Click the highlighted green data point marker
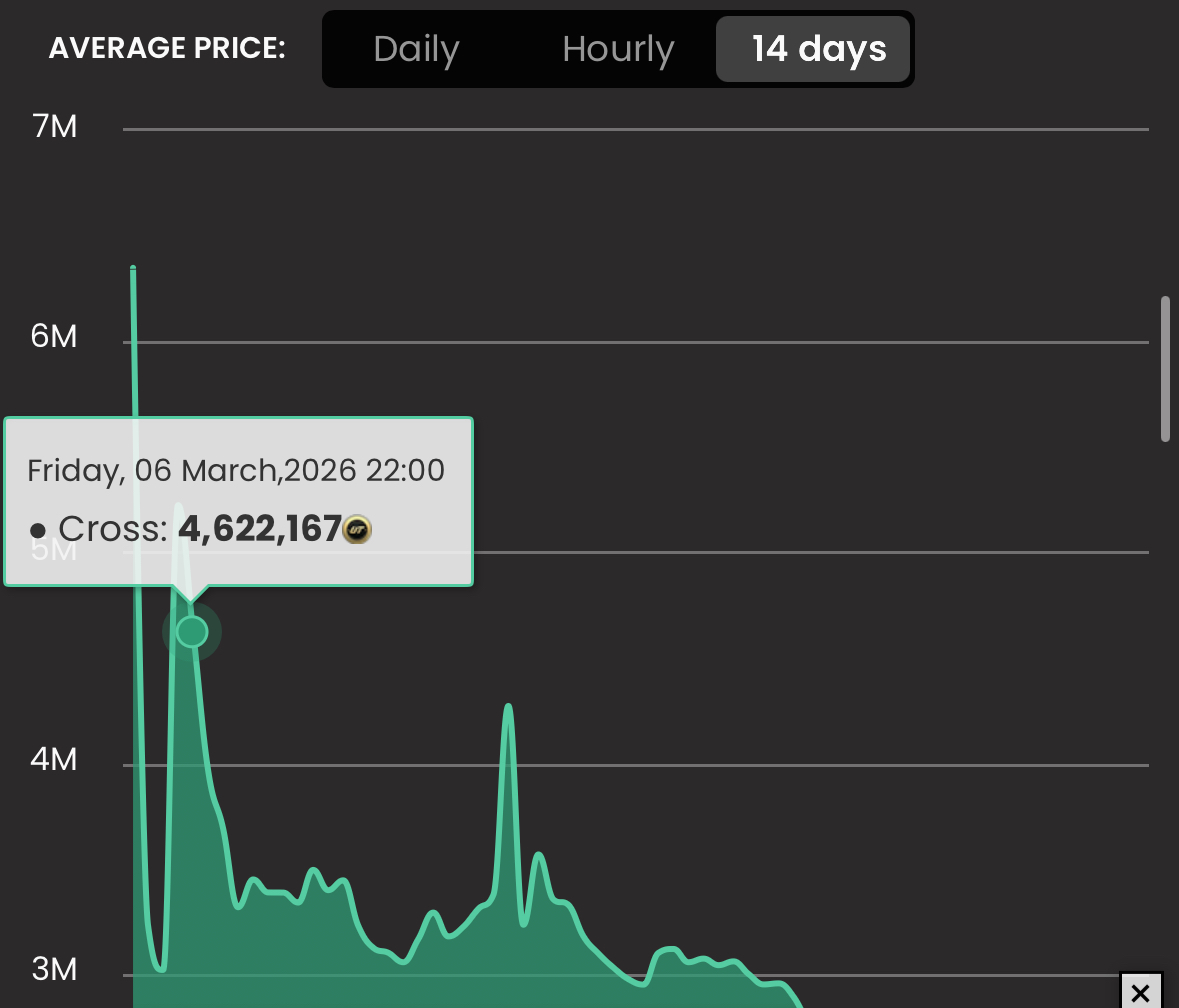This screenshot has width=1179, height=1008. (192, 632)
